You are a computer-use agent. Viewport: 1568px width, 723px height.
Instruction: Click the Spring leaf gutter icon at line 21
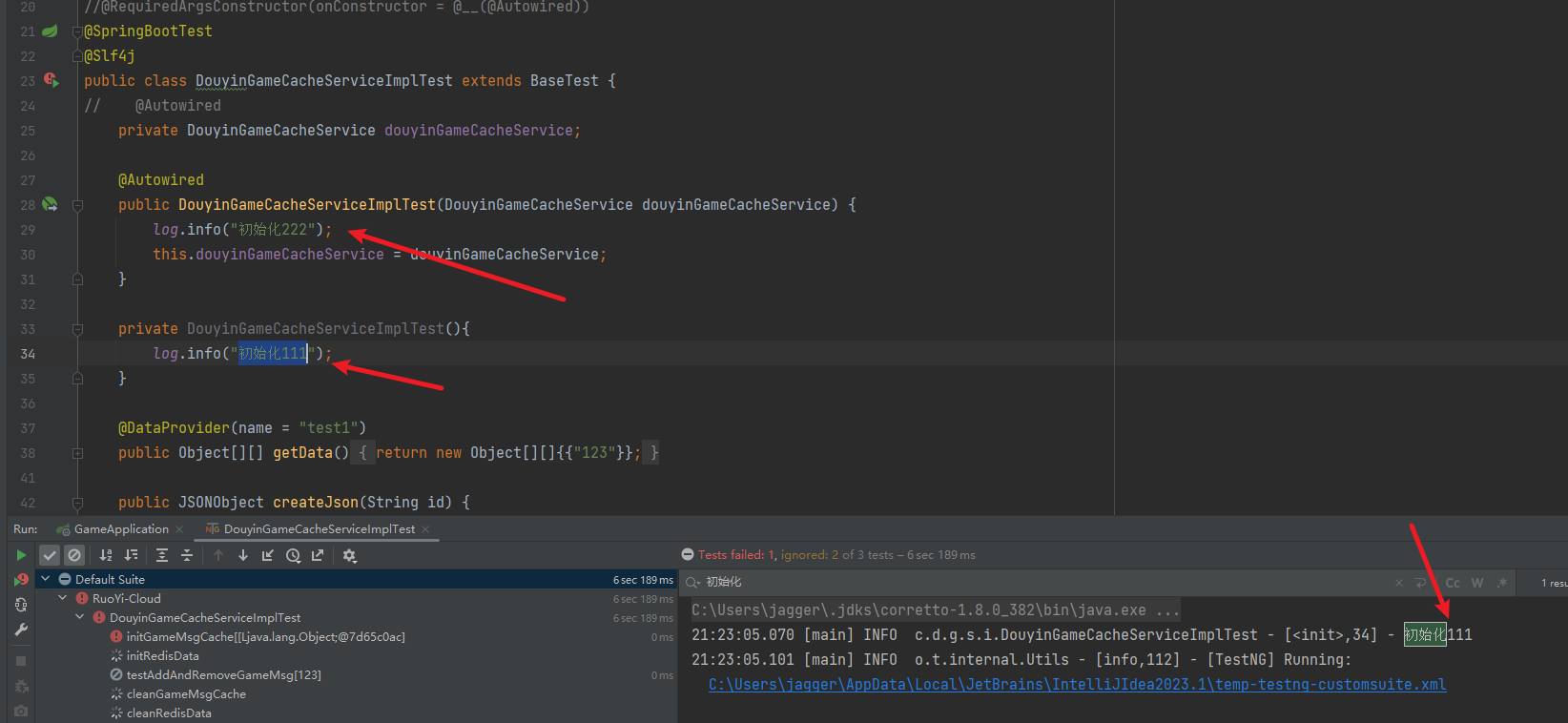(50, 31)
